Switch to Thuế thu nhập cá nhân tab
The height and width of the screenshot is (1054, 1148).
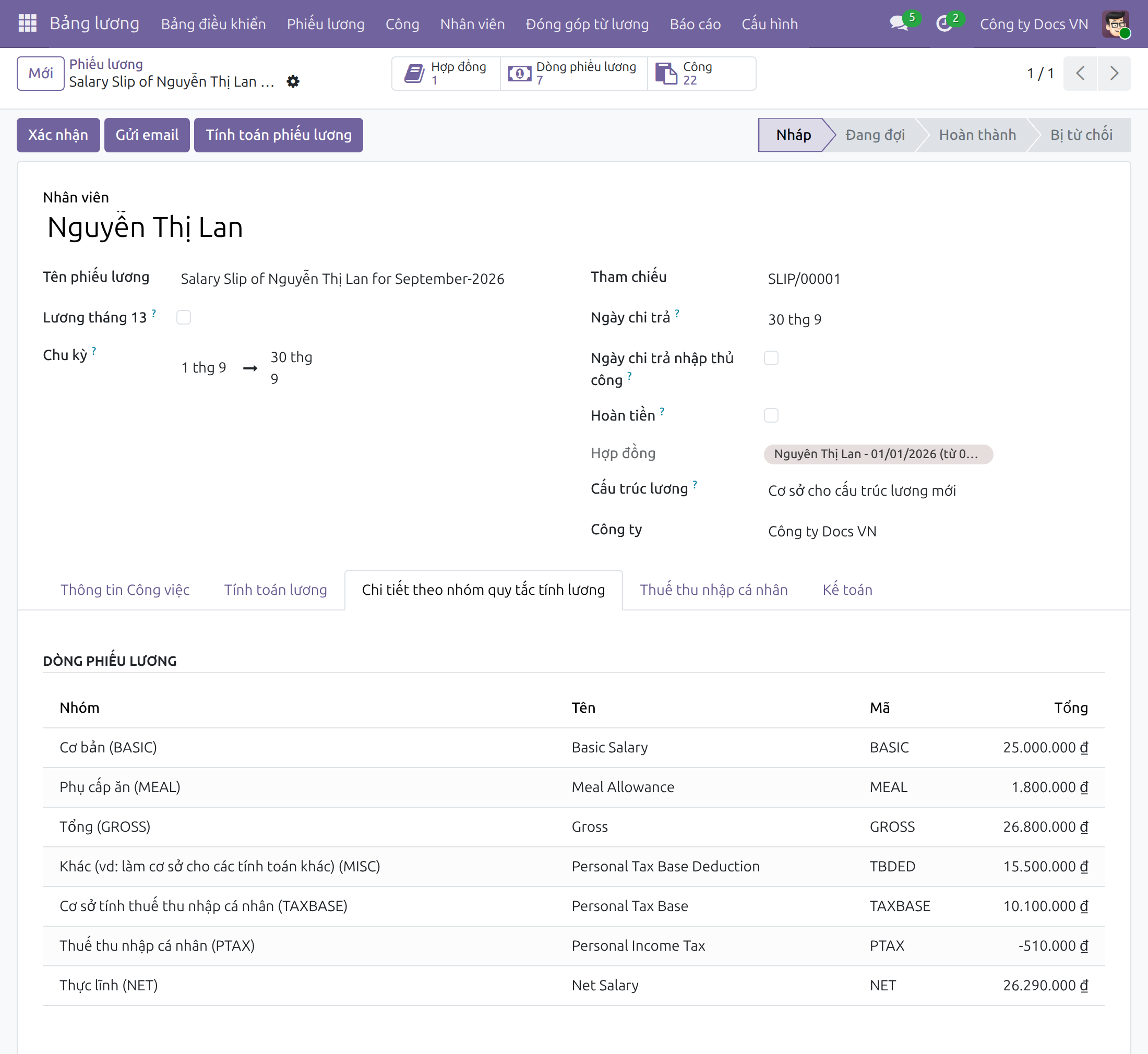713,590
